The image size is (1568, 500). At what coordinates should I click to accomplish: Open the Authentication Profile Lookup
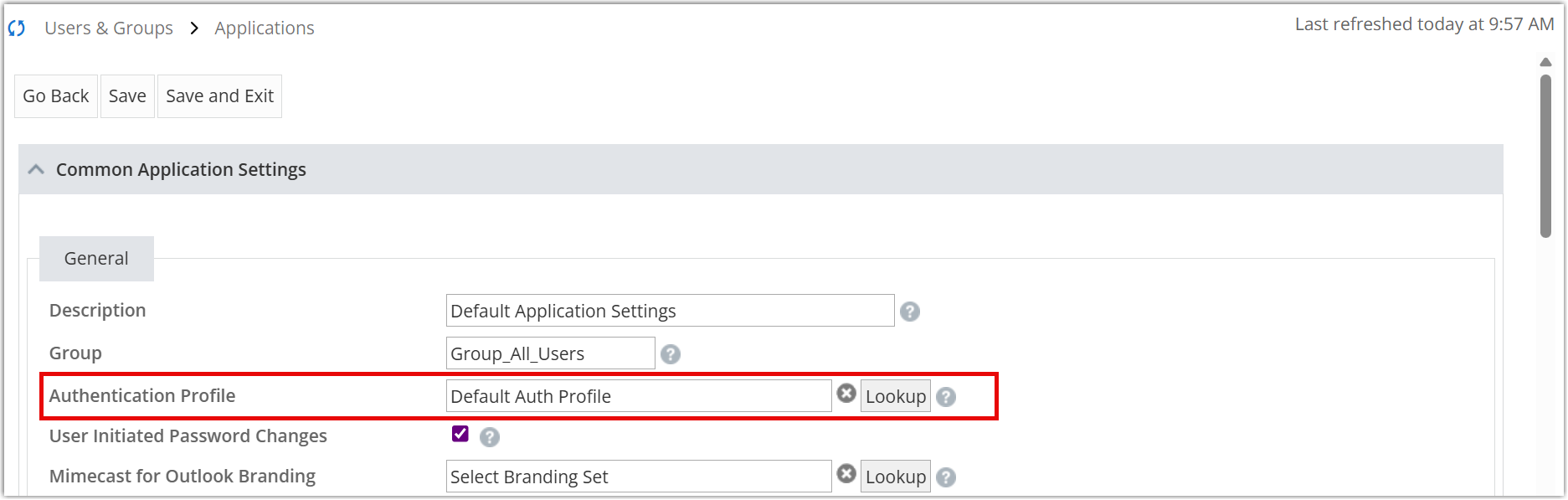click(x=894, y=395)
